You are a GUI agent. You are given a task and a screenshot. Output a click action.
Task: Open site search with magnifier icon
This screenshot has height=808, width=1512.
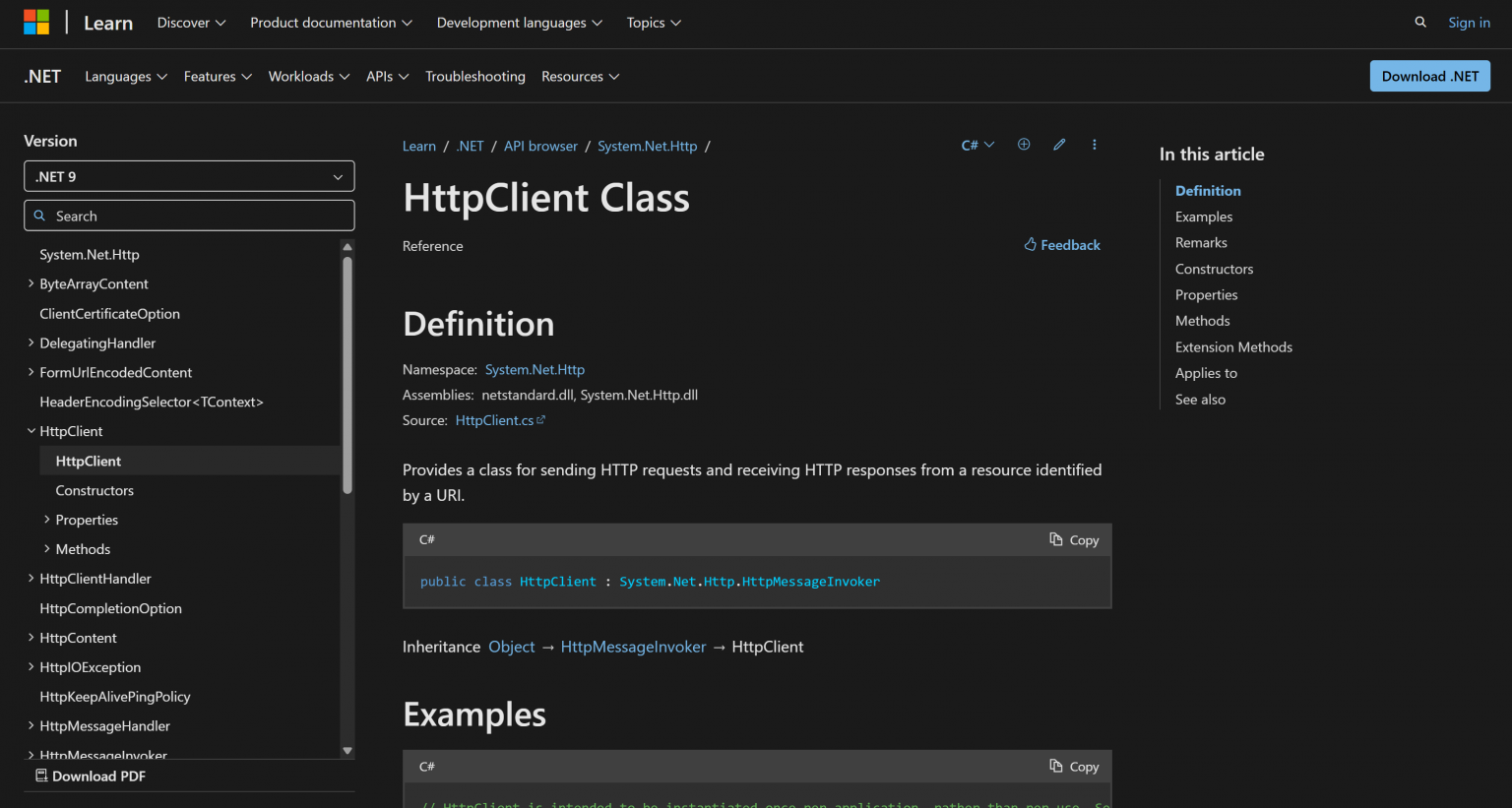1420,23
